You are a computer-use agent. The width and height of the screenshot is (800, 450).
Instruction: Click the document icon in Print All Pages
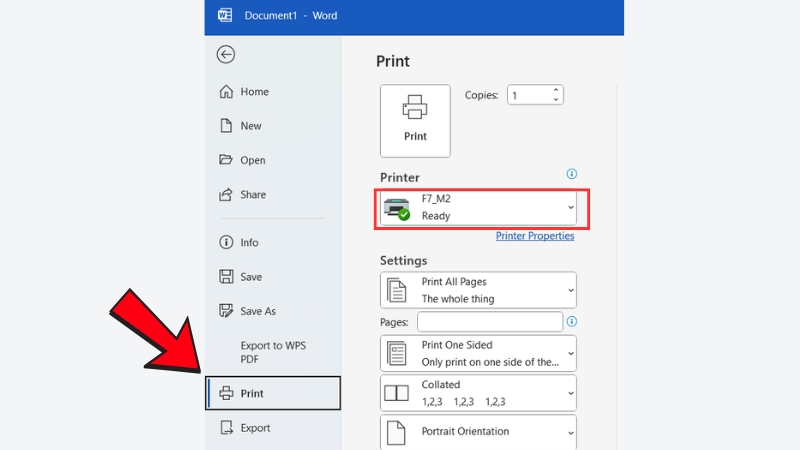pyautogui.click(x=396, y=290)
